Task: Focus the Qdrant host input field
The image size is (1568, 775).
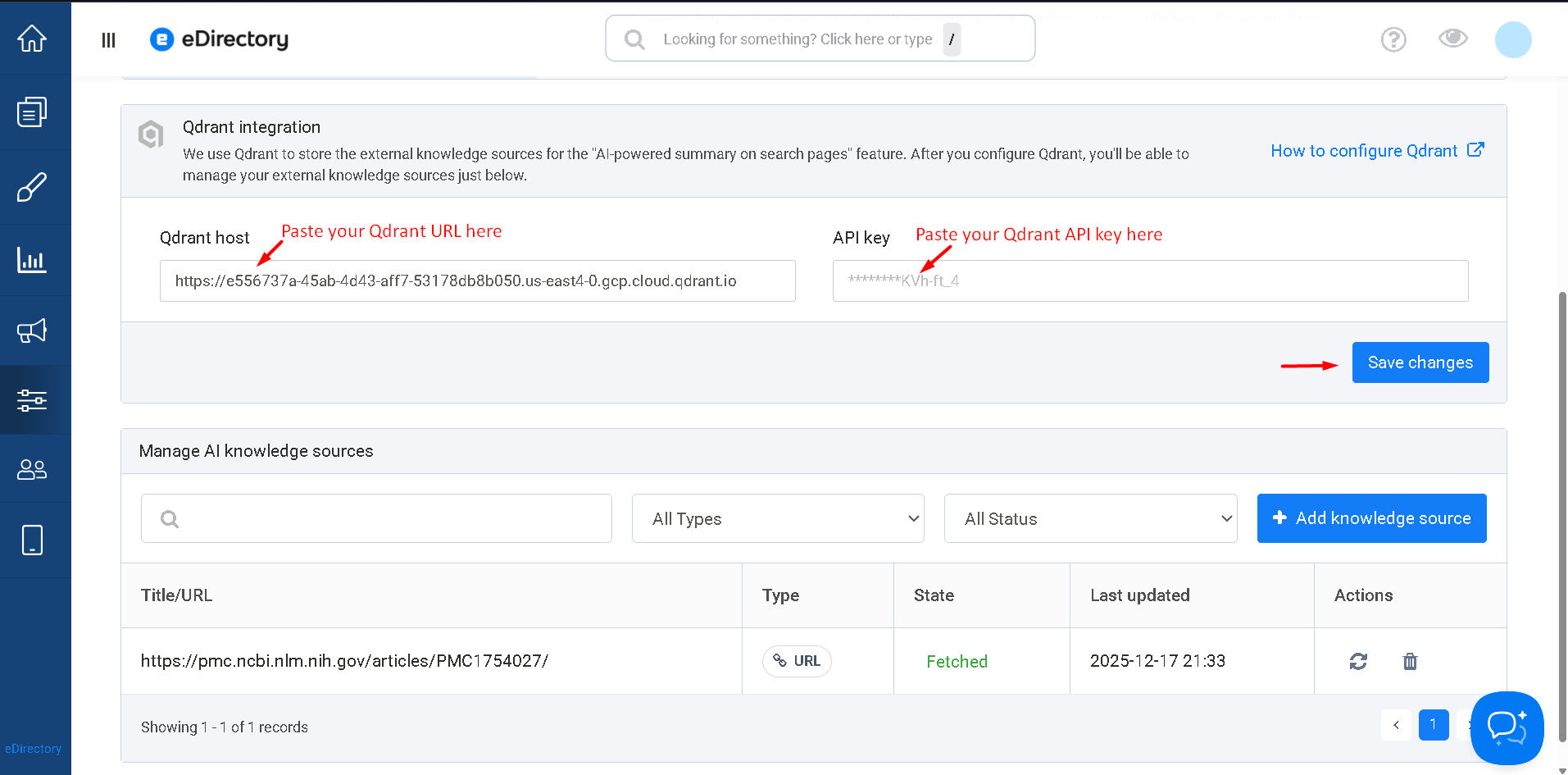Action: 478,280
